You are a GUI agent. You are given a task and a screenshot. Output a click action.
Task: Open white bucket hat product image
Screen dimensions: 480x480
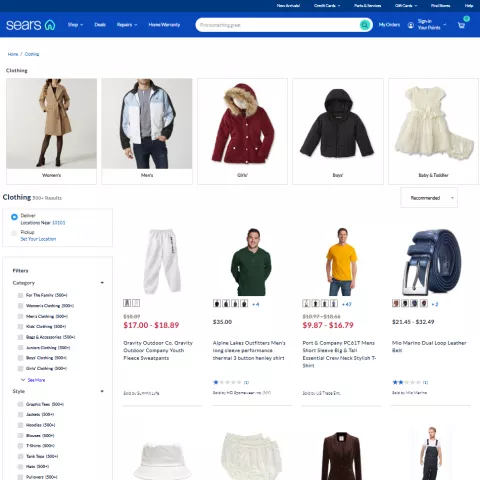tap(162, 462)
